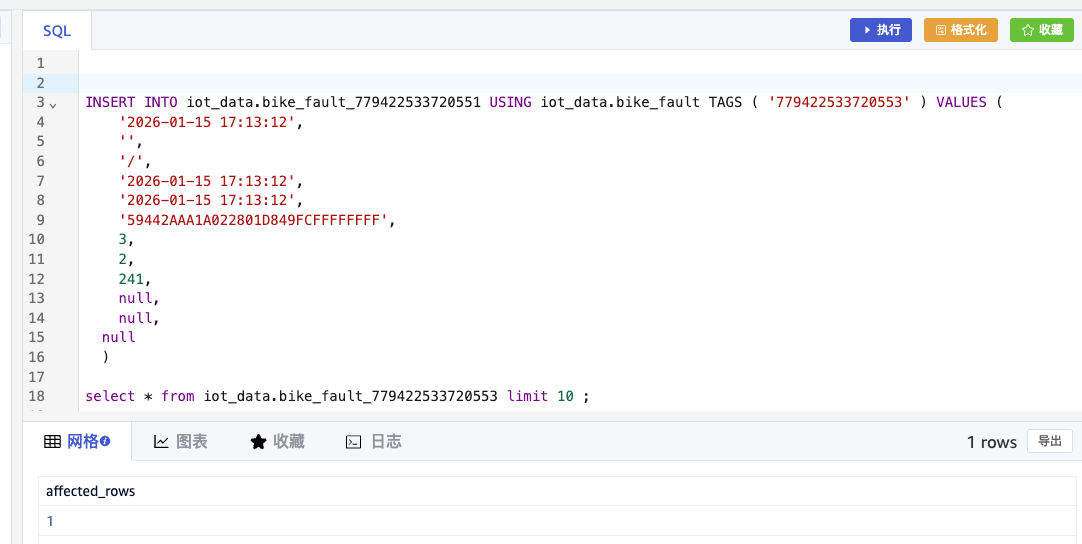Screen dimensions: 1082x544
Task: Click line number 18 in the gutter
Action: pyautogui.click(x=38, y=396)
